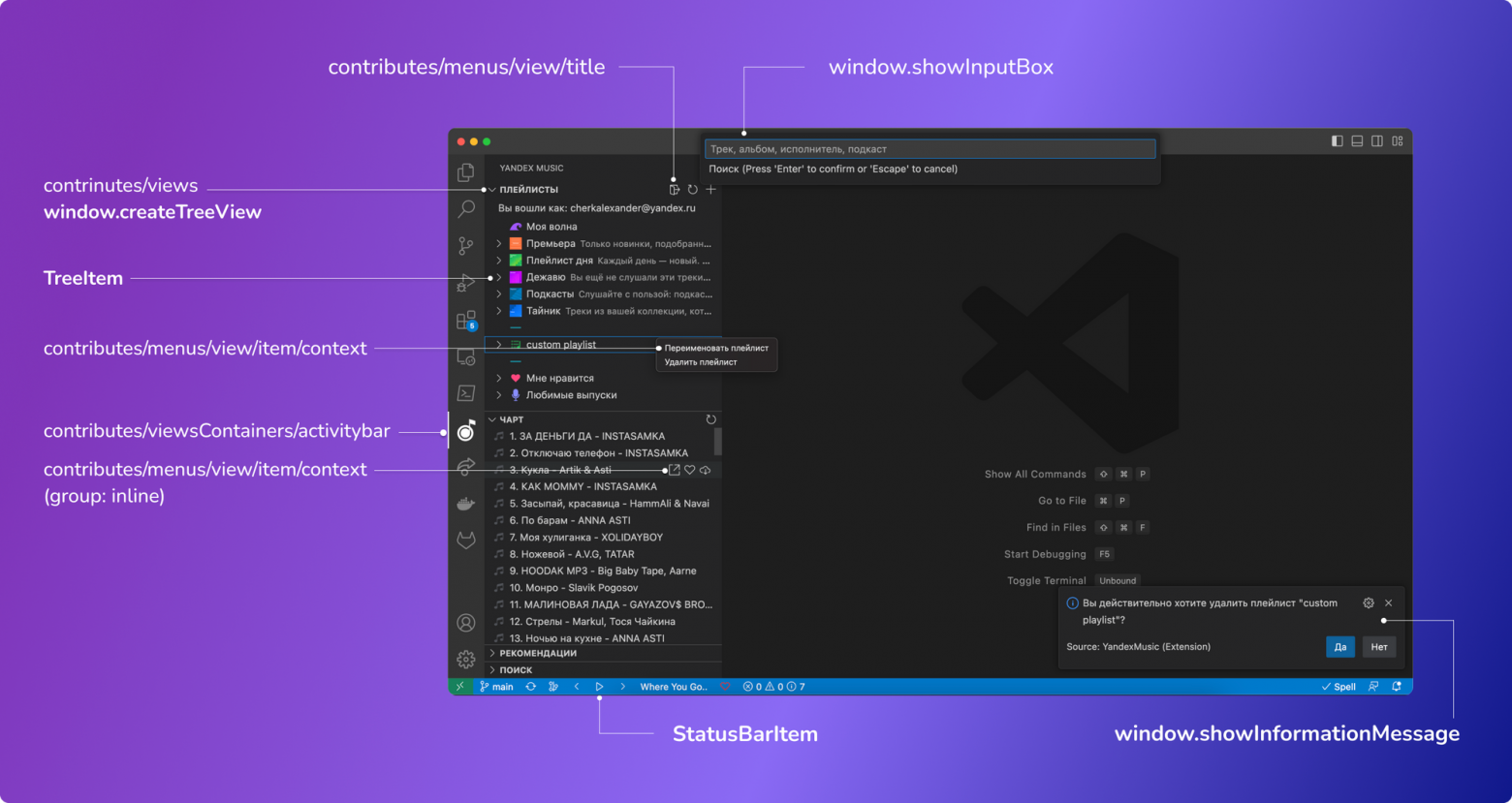Click the remote window icon in status bar
Viewport: 1512px width, 803px height.
coord(460,687)
